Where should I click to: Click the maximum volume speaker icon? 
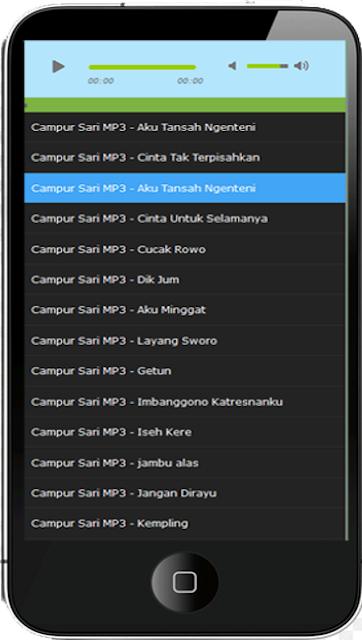(301, 66)
